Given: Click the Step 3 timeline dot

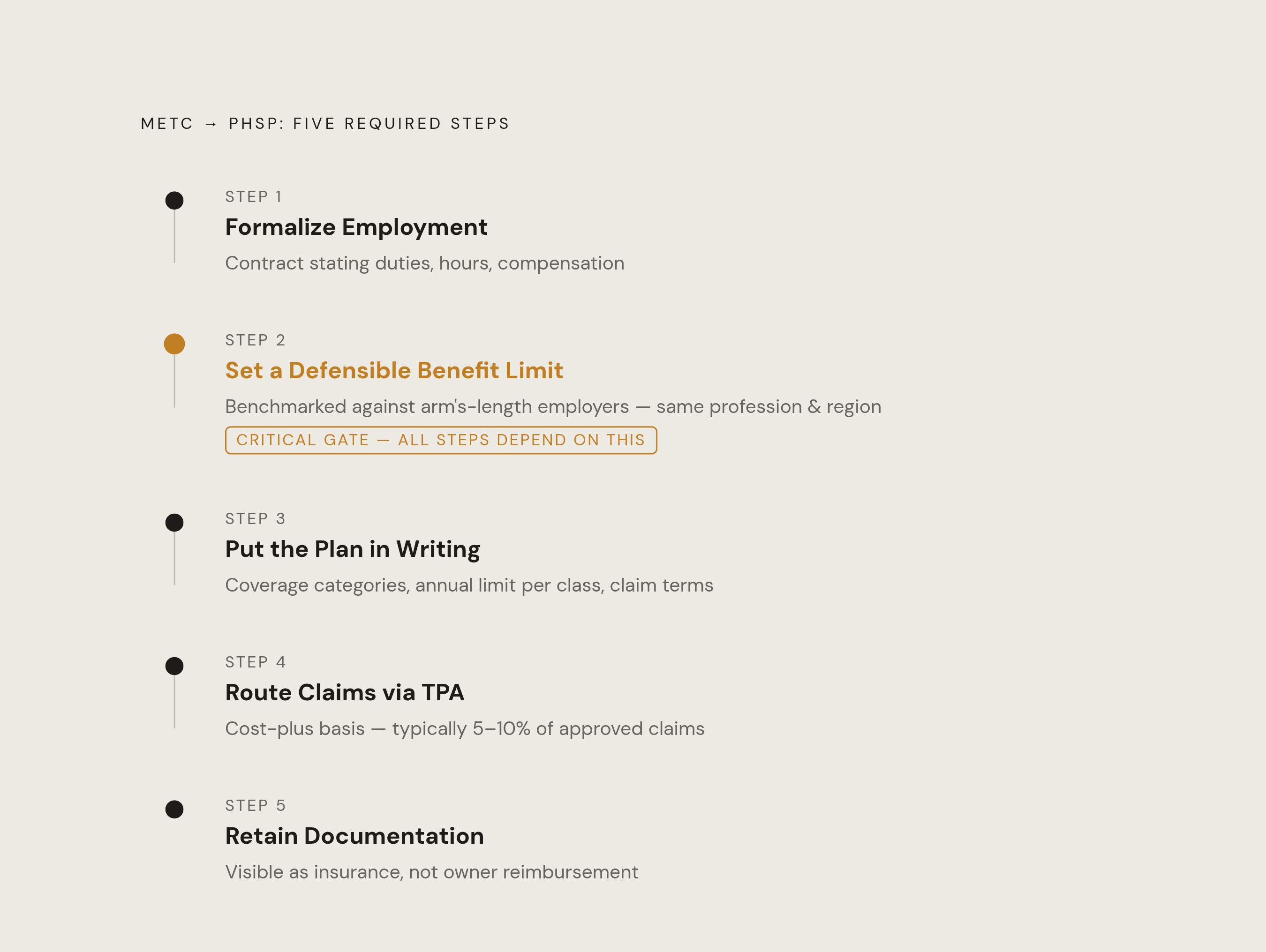Looking at the screenshot, I should 174,522.
